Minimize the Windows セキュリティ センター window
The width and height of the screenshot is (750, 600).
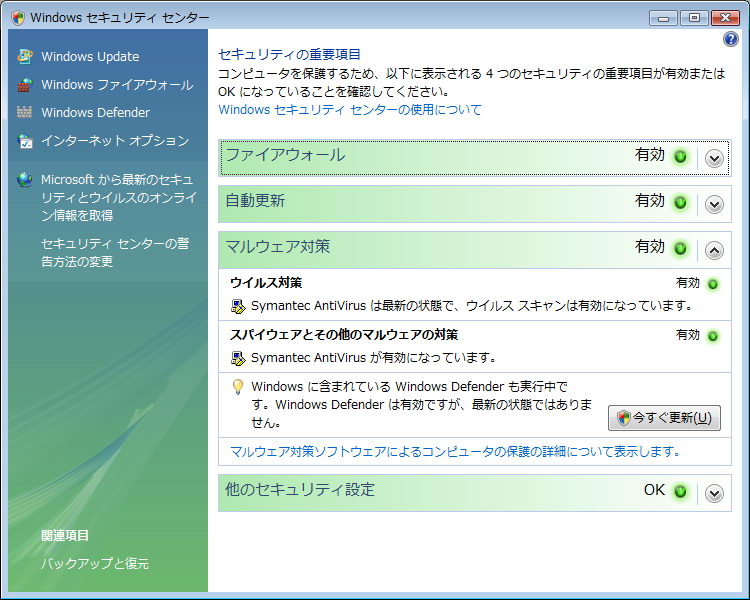[663, 18]
